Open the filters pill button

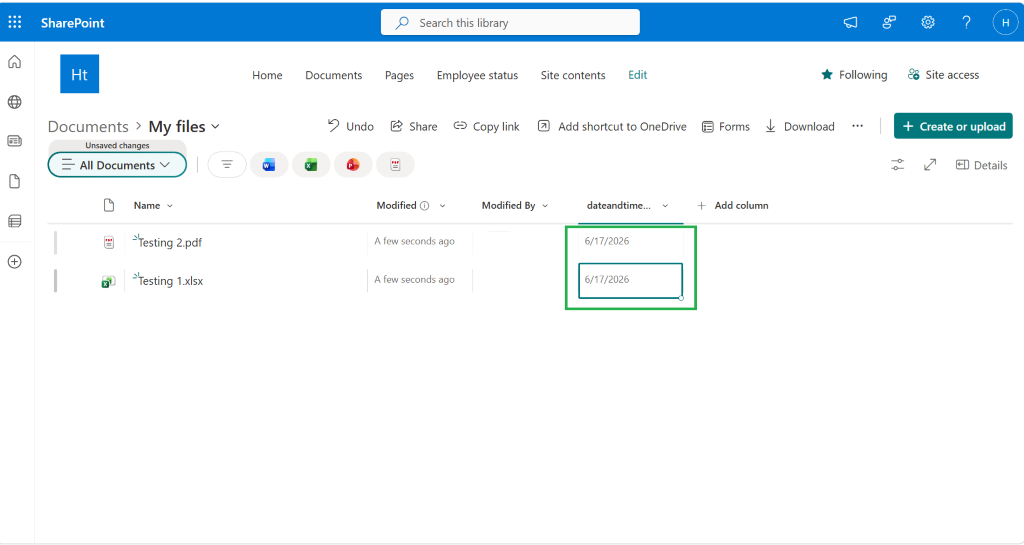coord(227,165)
